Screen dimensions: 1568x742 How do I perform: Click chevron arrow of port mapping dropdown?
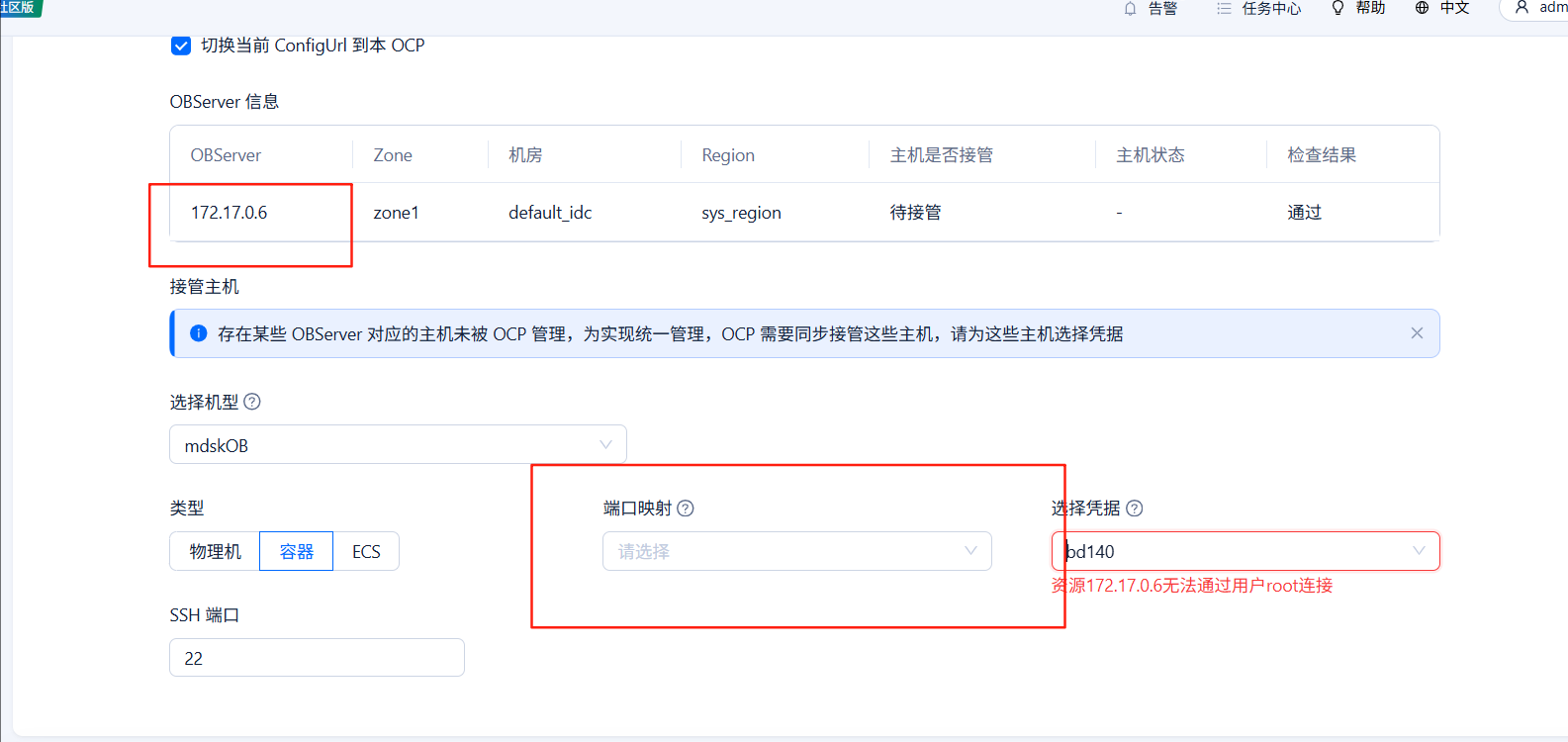pyautogui.click(x=970, y=551)
